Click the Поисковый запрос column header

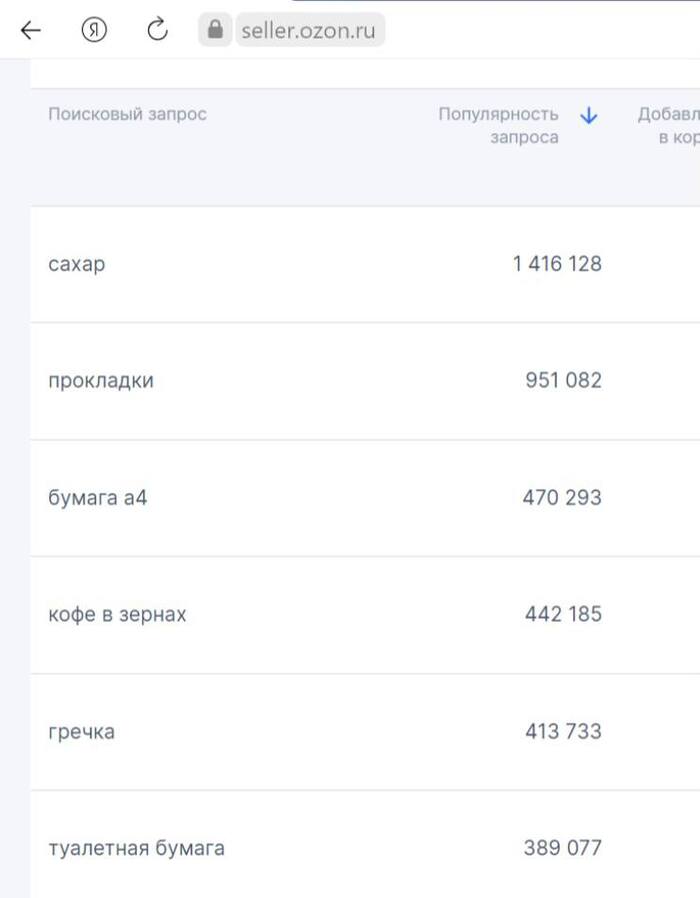(127, 114)
